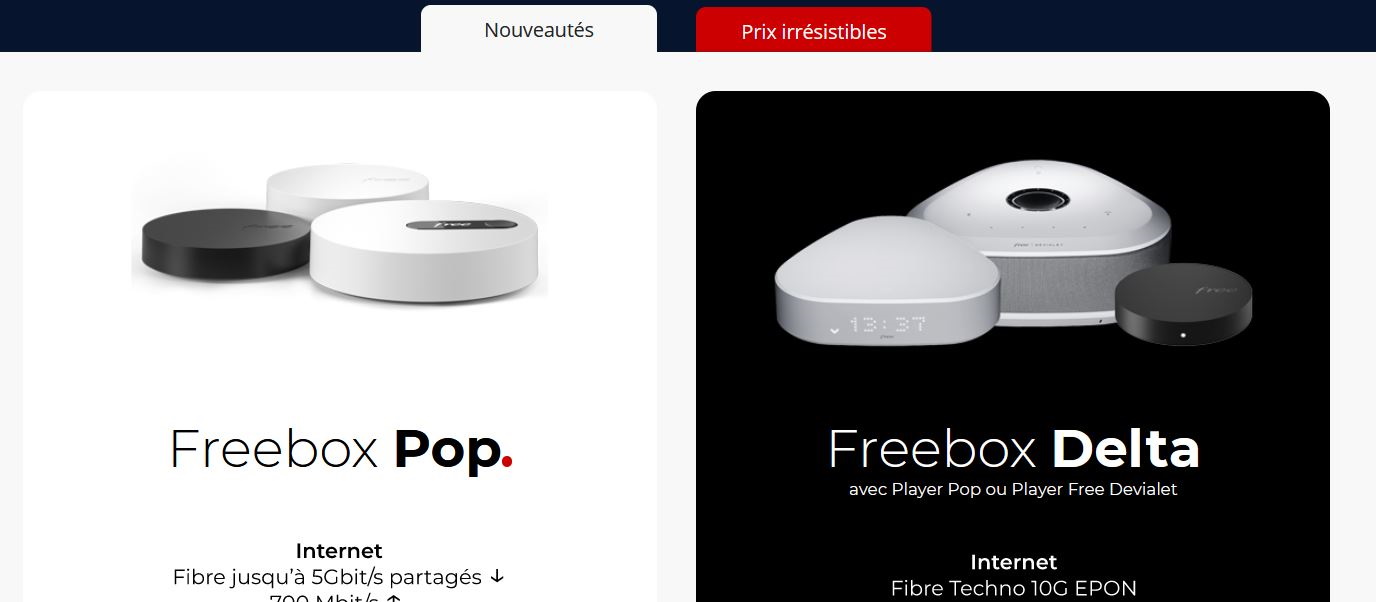Screen dimensions: 1376x602
Task: Click the download arrow after 5Gbit/s partagés
Action: point(498,577)
